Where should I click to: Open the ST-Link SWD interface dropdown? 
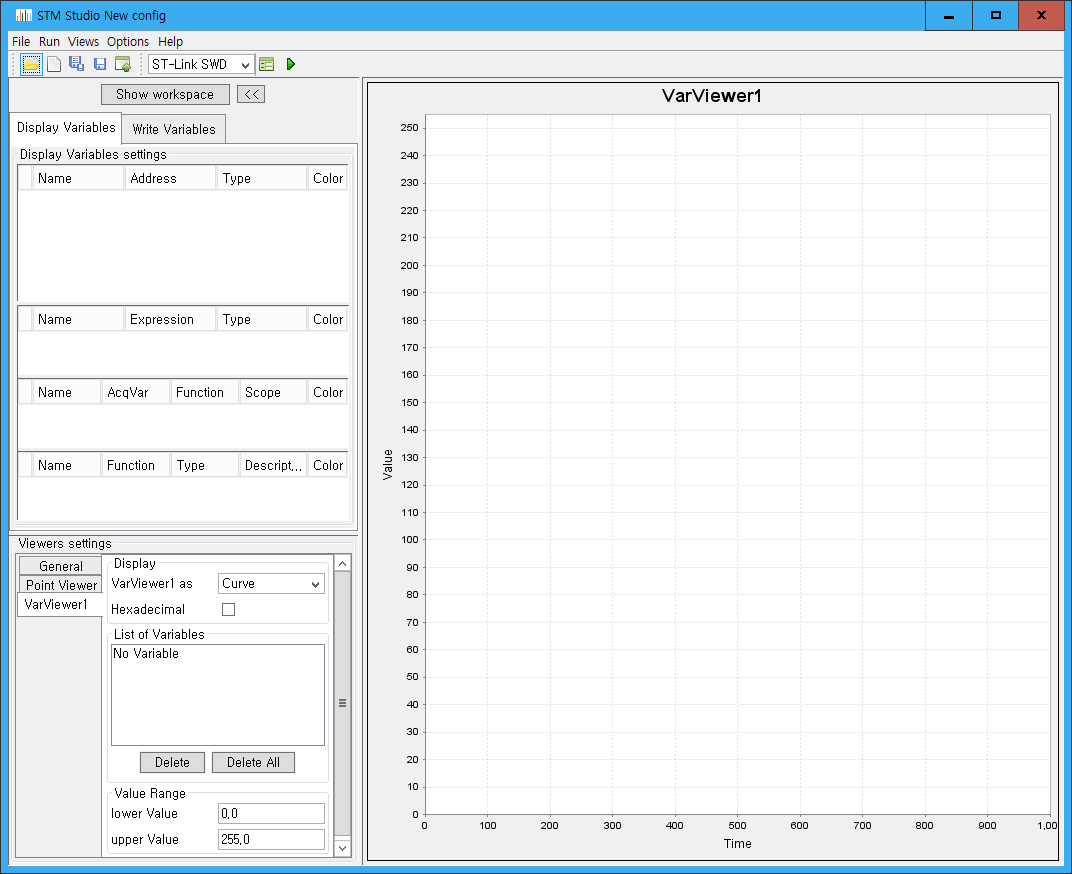(x=201, y=64)
